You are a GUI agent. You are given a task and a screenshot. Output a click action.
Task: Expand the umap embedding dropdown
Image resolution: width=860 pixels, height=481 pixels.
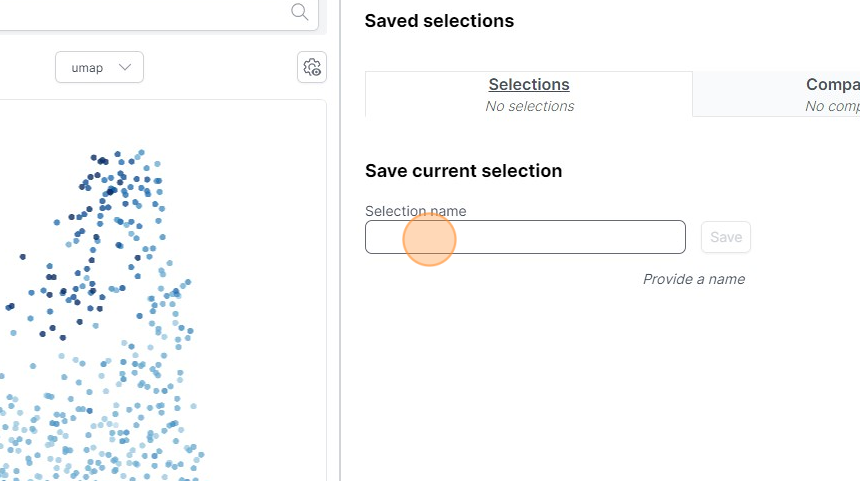99,68
